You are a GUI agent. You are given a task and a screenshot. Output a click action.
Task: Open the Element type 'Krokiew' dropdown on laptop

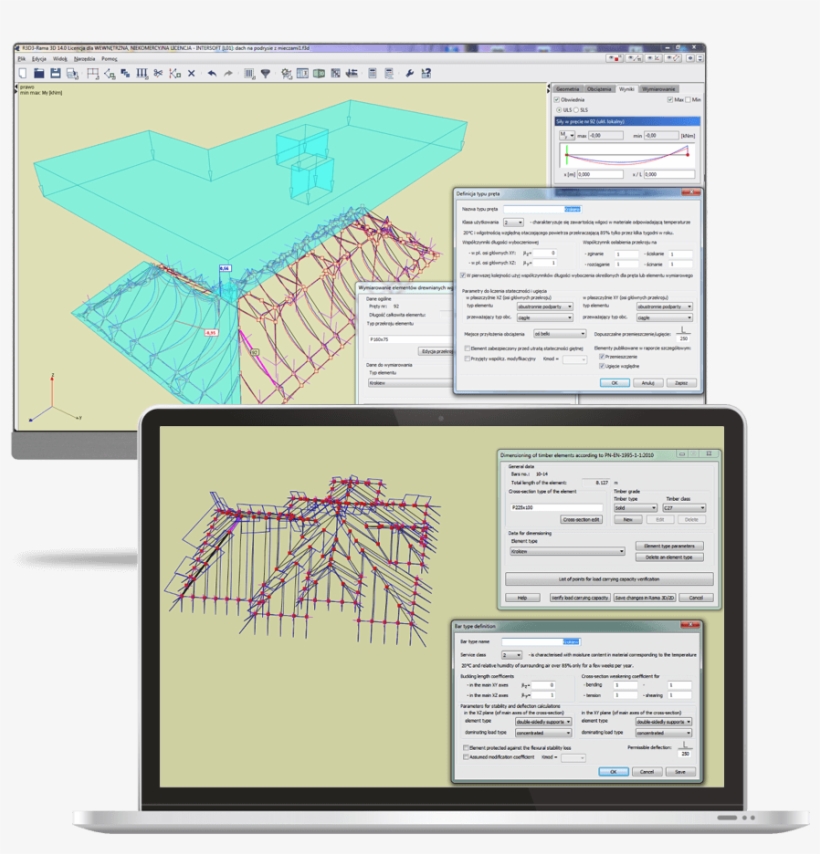pyautogui.click(x=567, y=551)
